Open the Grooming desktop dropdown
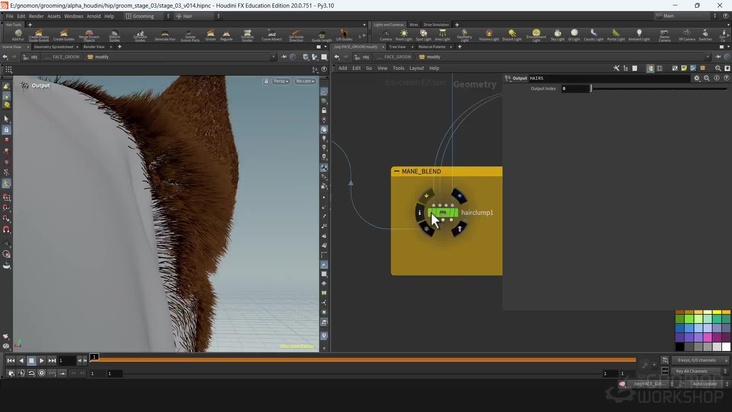 click(x=147, y=16)
